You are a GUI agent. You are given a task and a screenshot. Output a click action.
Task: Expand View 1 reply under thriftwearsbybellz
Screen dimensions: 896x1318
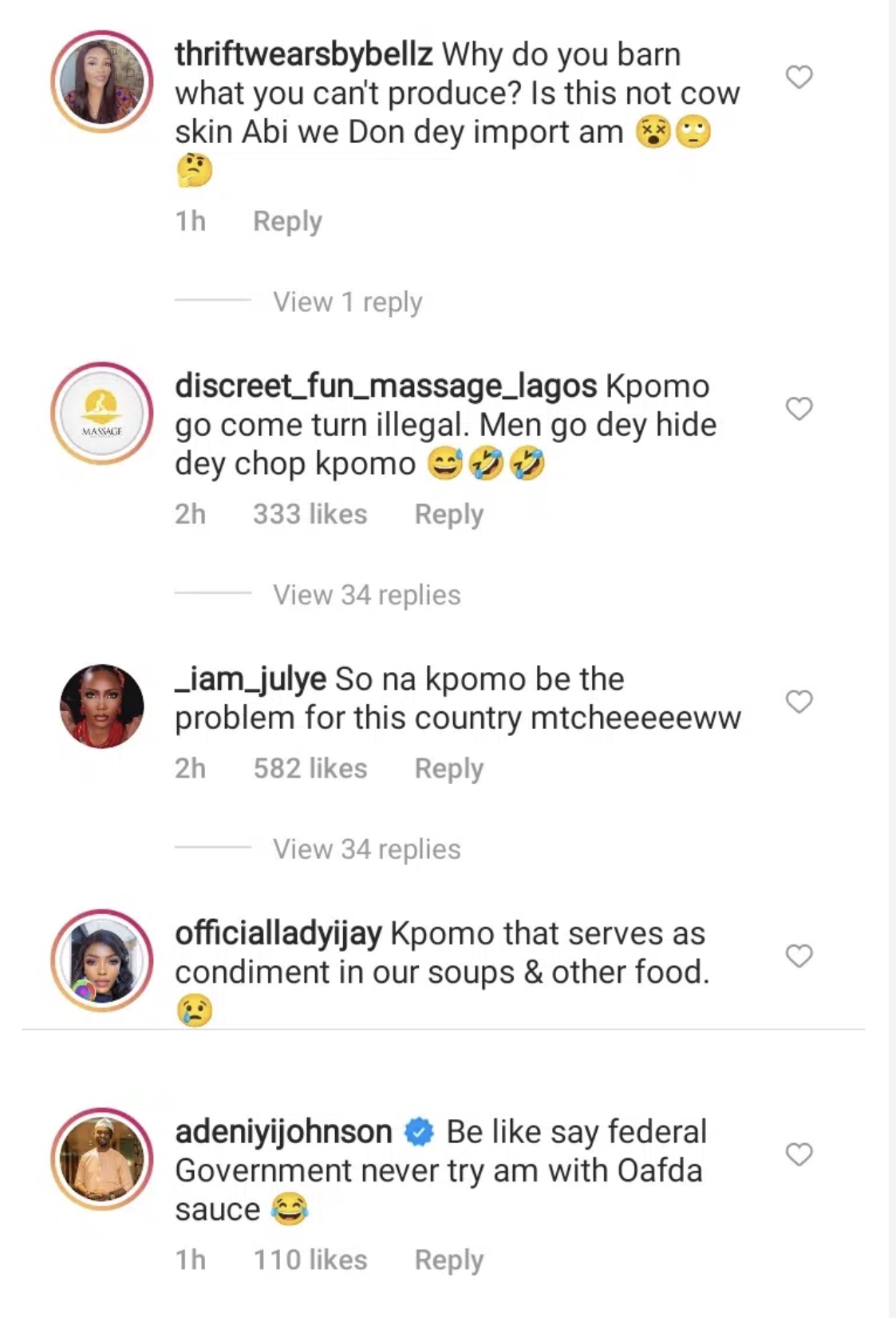point(346,301)
